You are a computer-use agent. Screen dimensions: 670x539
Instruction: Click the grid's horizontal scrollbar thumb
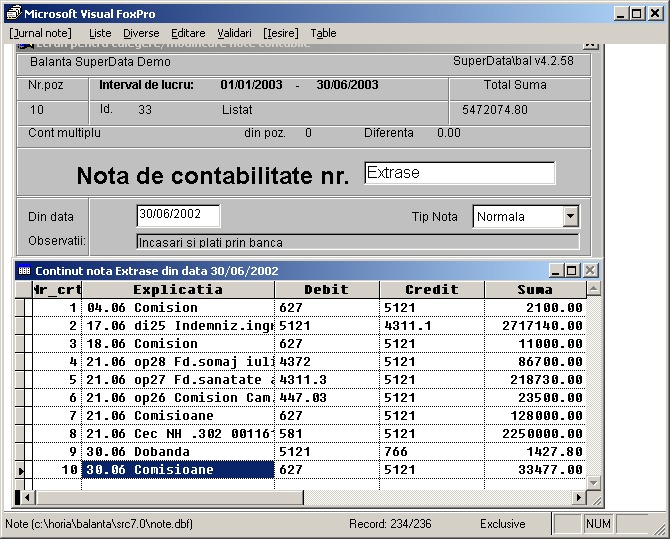pos(169,497)
